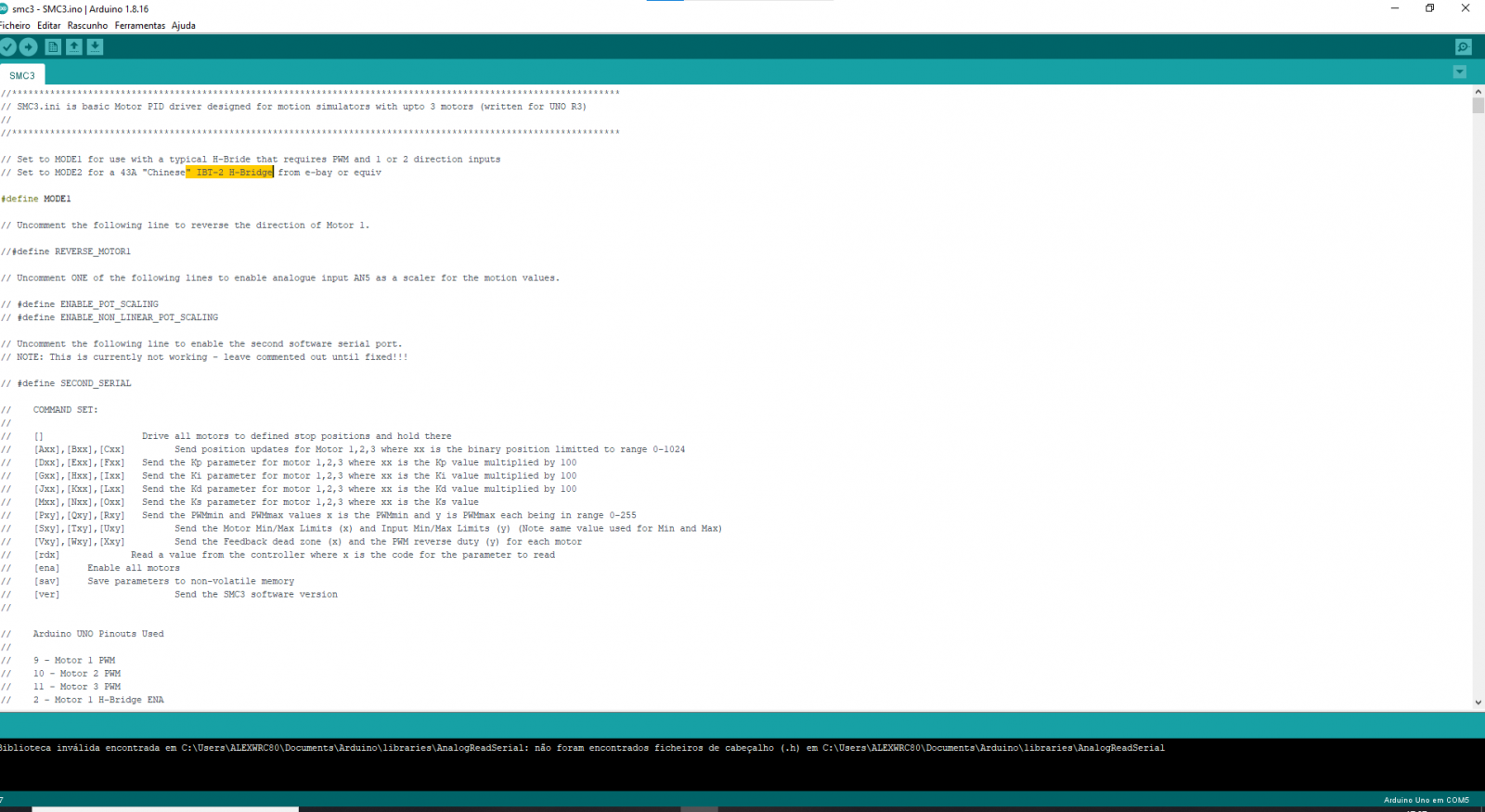Click the "[Vxy],[Wxy],[Xxy]" dead zone line

pyautogui.click(x=291, y=542)
